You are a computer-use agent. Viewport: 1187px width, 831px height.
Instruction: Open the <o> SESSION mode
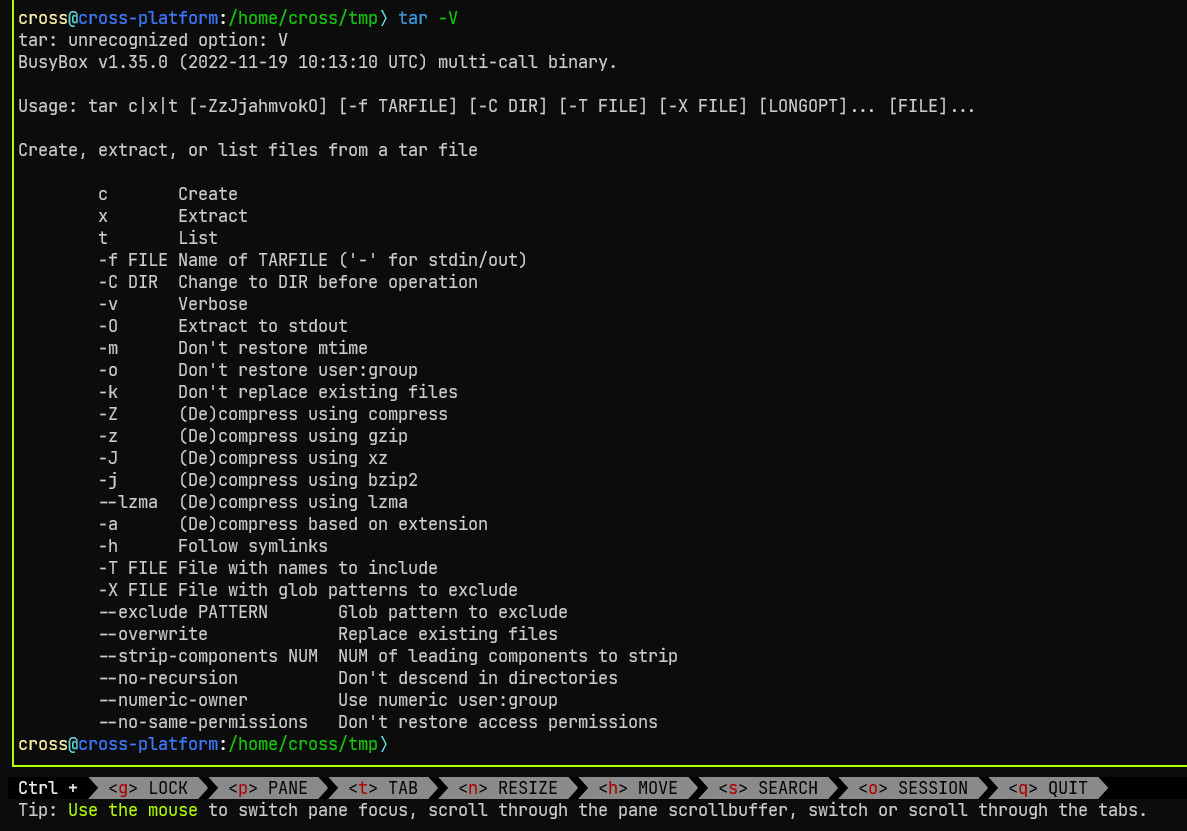[x=913, y=788]
